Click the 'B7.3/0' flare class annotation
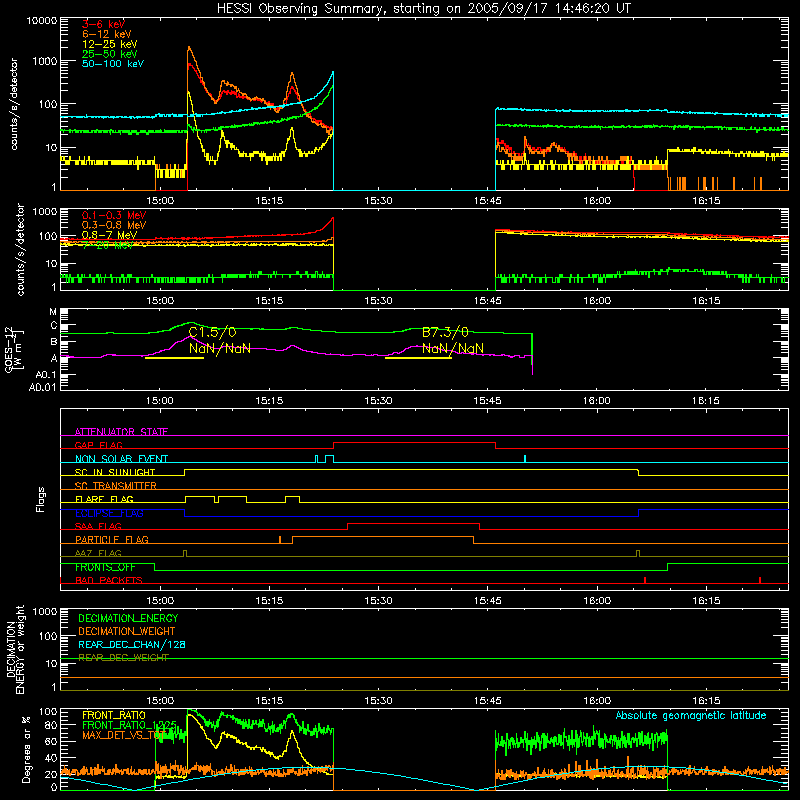 click(445, 333)
